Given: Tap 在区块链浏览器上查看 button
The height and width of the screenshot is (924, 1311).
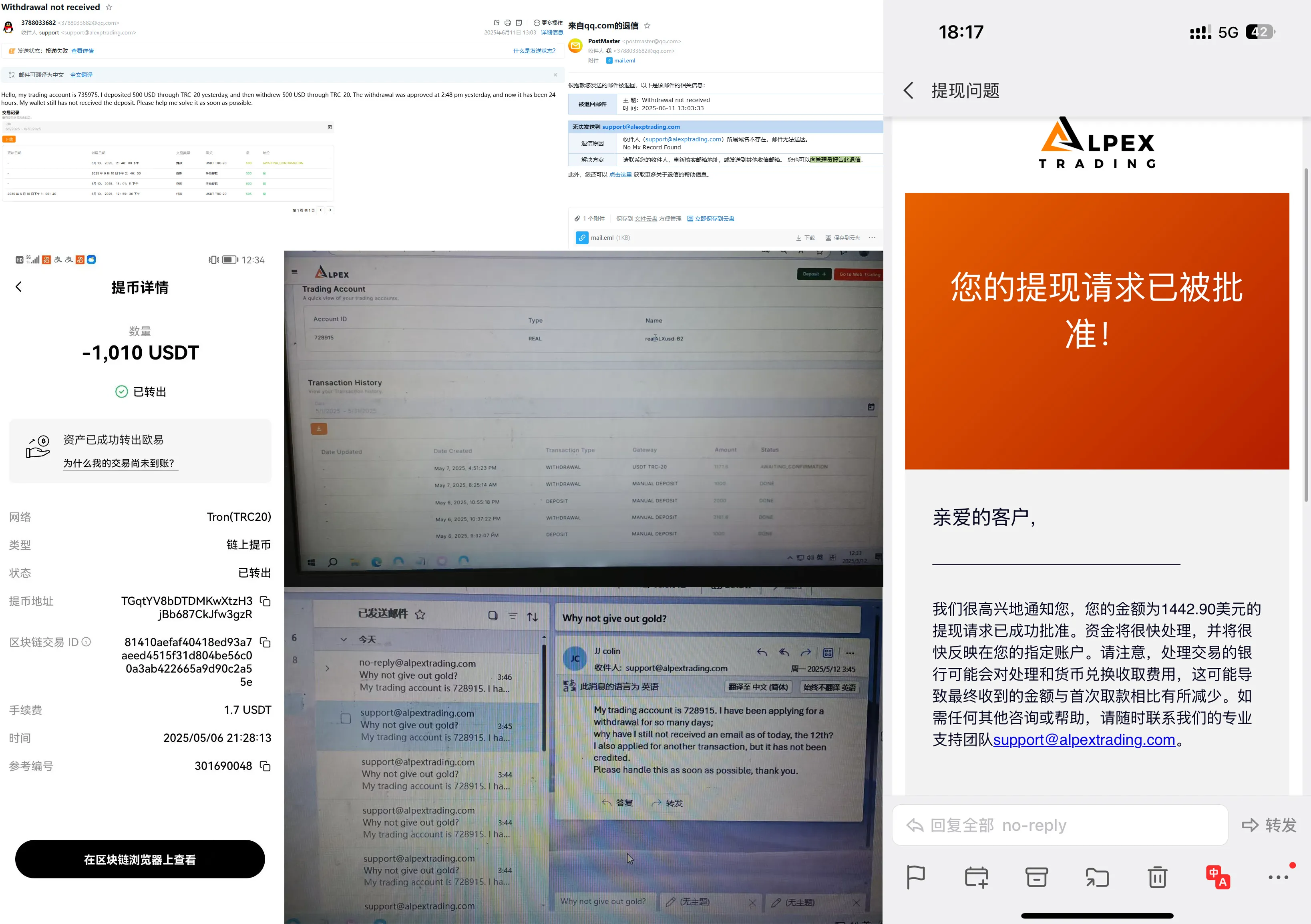Looking at the screenshot, I should click(140, 860).
